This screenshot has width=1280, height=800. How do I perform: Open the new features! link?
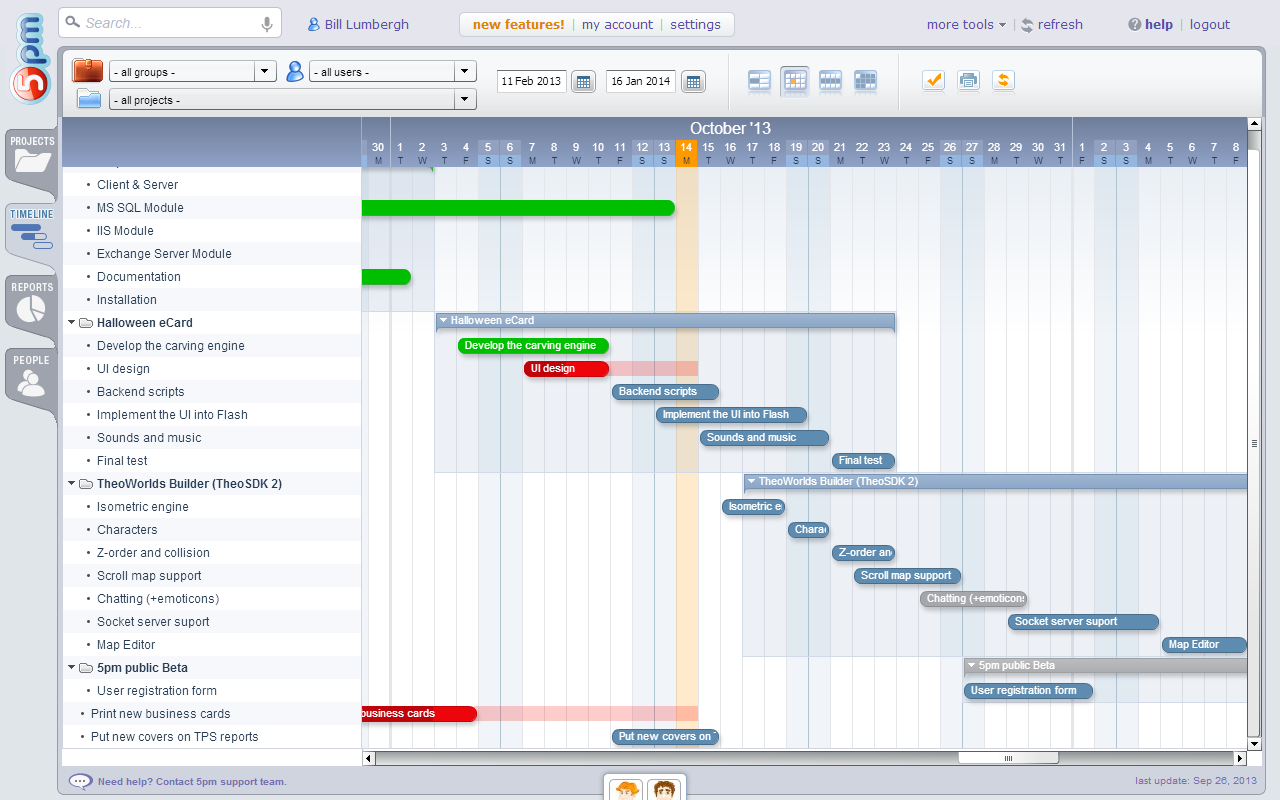pyautogui.click(x=518, y=24)
